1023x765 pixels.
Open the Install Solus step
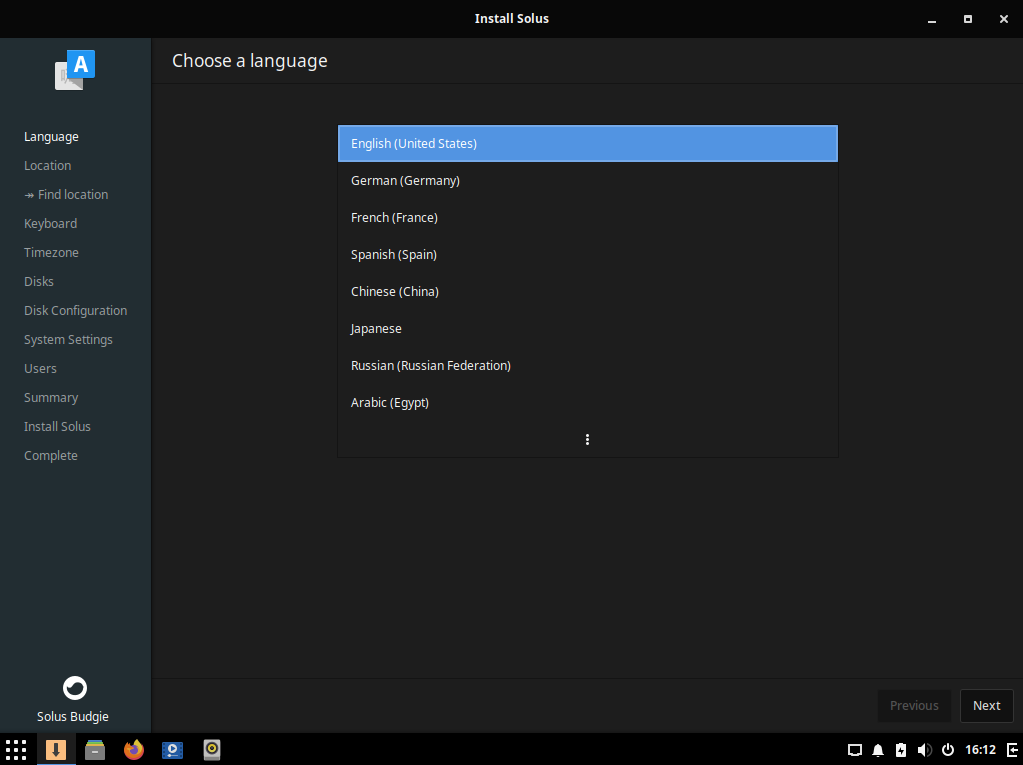(x=57, y=427)
